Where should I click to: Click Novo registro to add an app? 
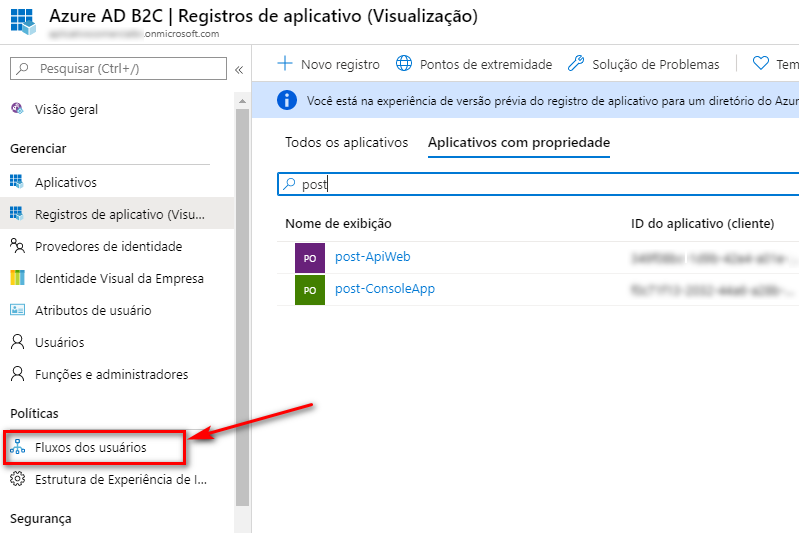tap(329, 64)
